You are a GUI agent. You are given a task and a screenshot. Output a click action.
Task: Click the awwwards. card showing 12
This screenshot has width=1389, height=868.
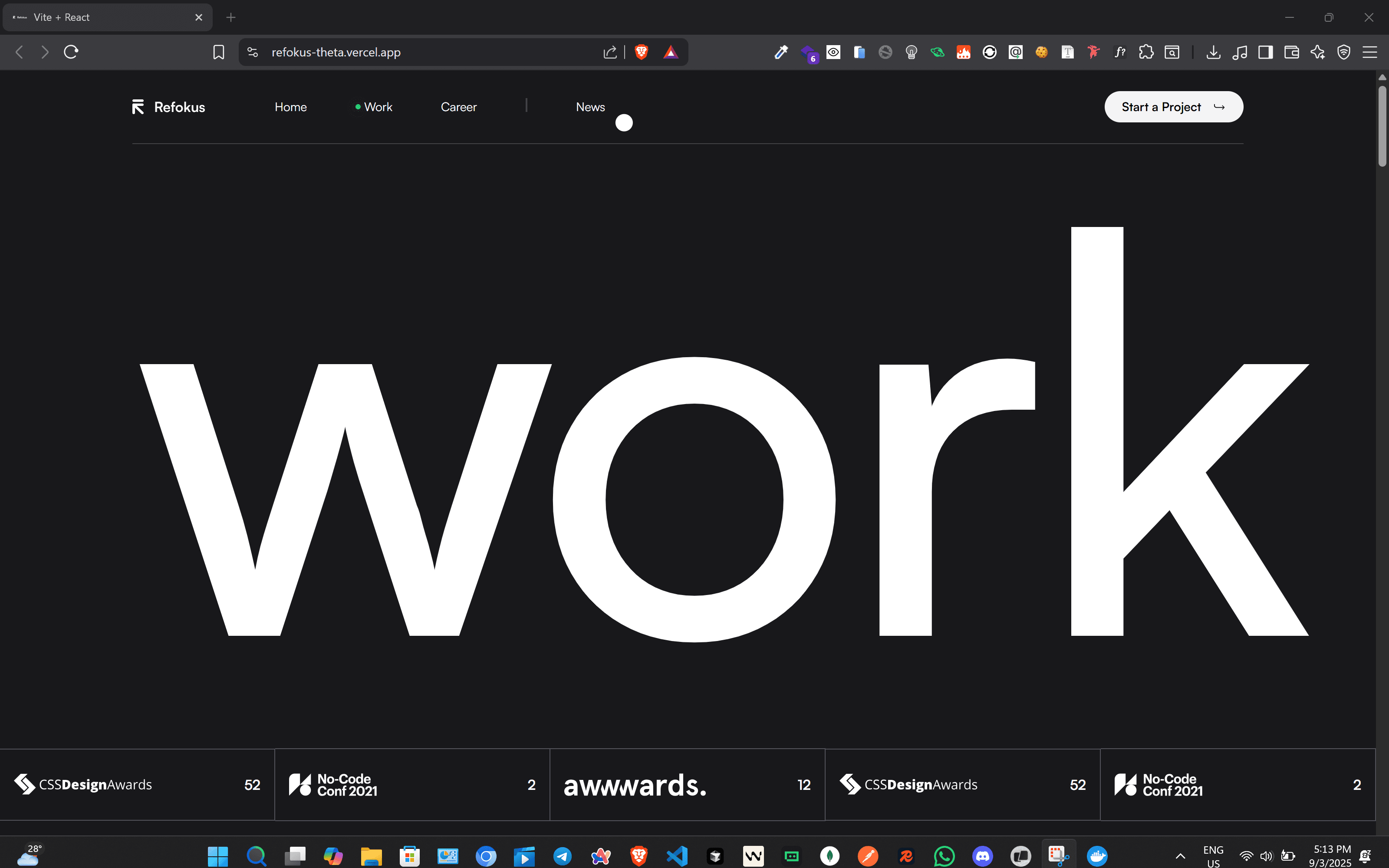click(x=688, y=784)
